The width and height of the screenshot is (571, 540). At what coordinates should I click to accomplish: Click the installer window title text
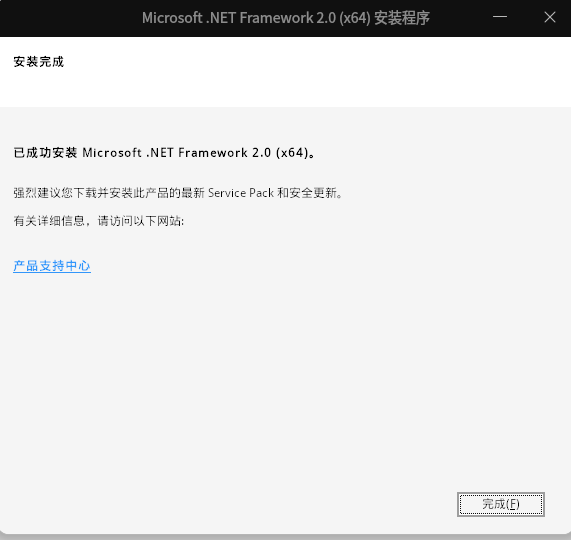[x=286, y=18]
